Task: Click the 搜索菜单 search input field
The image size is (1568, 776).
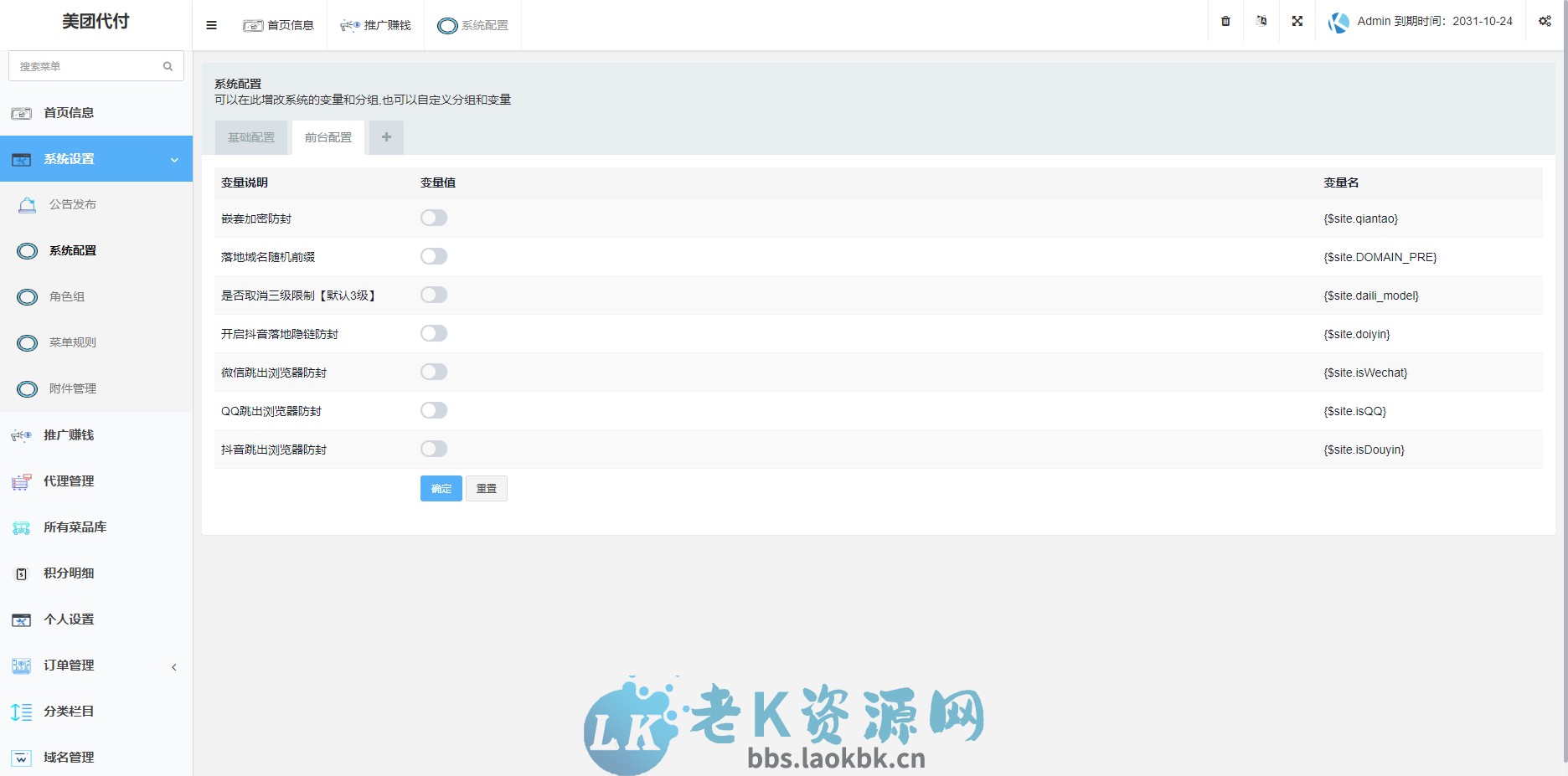Action: pyautogui.click(x=92, y=65)
